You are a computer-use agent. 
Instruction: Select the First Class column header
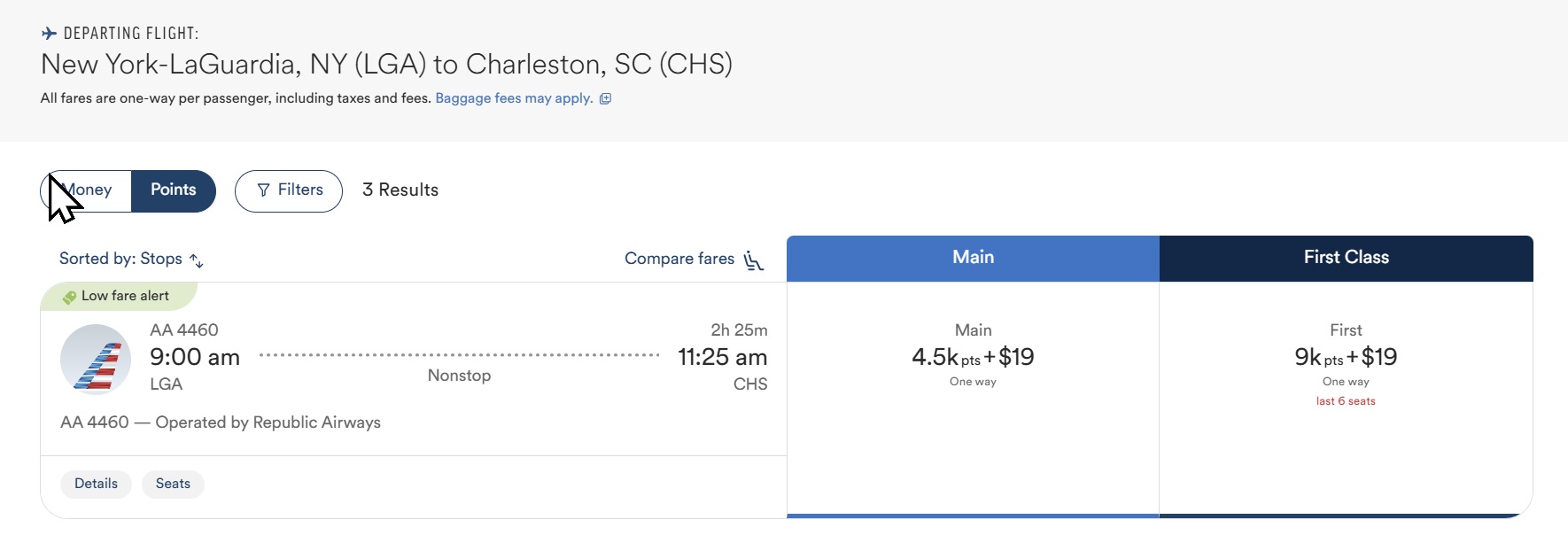[x=1346, y=258]
